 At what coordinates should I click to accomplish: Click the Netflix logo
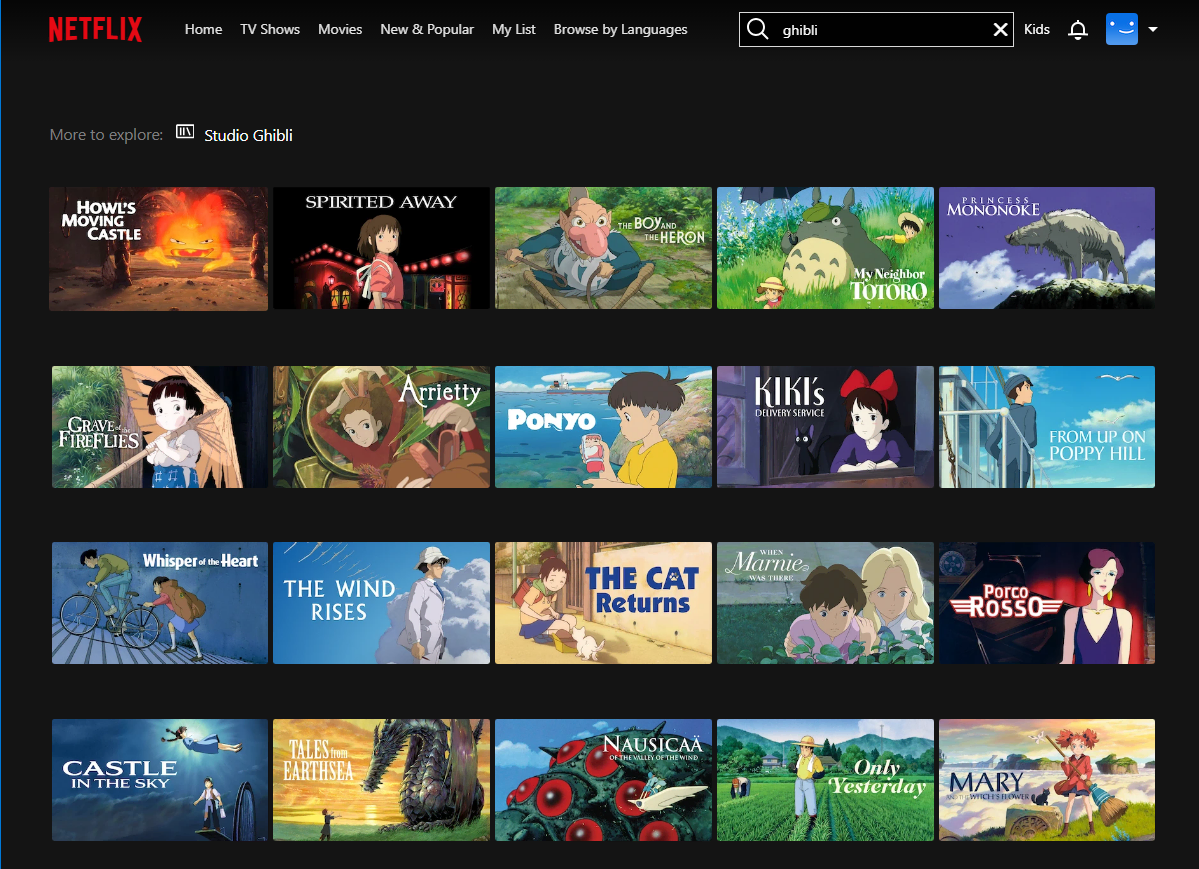pos(96,29)
